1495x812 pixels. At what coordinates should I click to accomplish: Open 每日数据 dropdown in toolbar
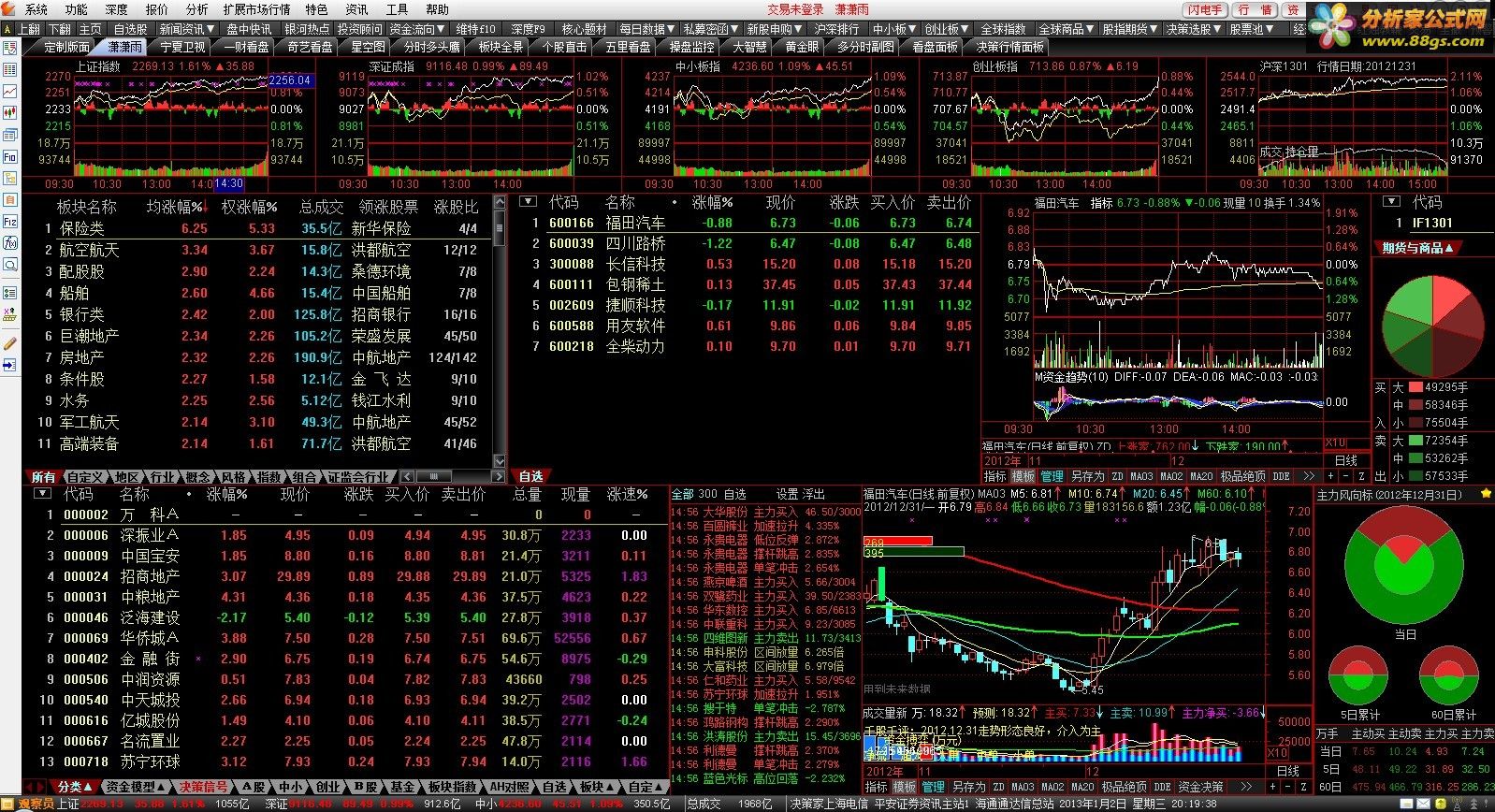pyautogui.click(x=646, y=29)
